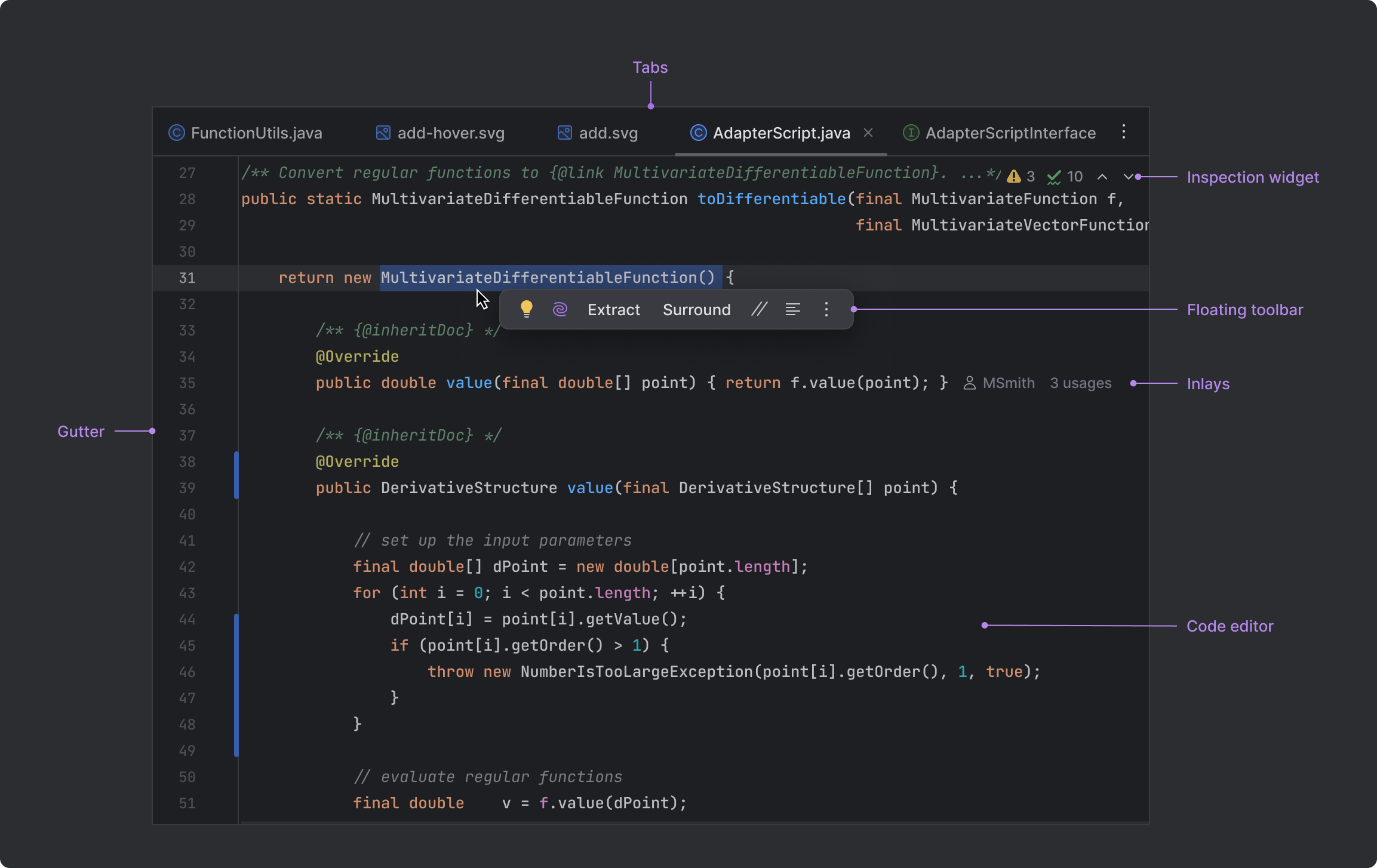Open the 3 usages inlay link

point(1080,383)
